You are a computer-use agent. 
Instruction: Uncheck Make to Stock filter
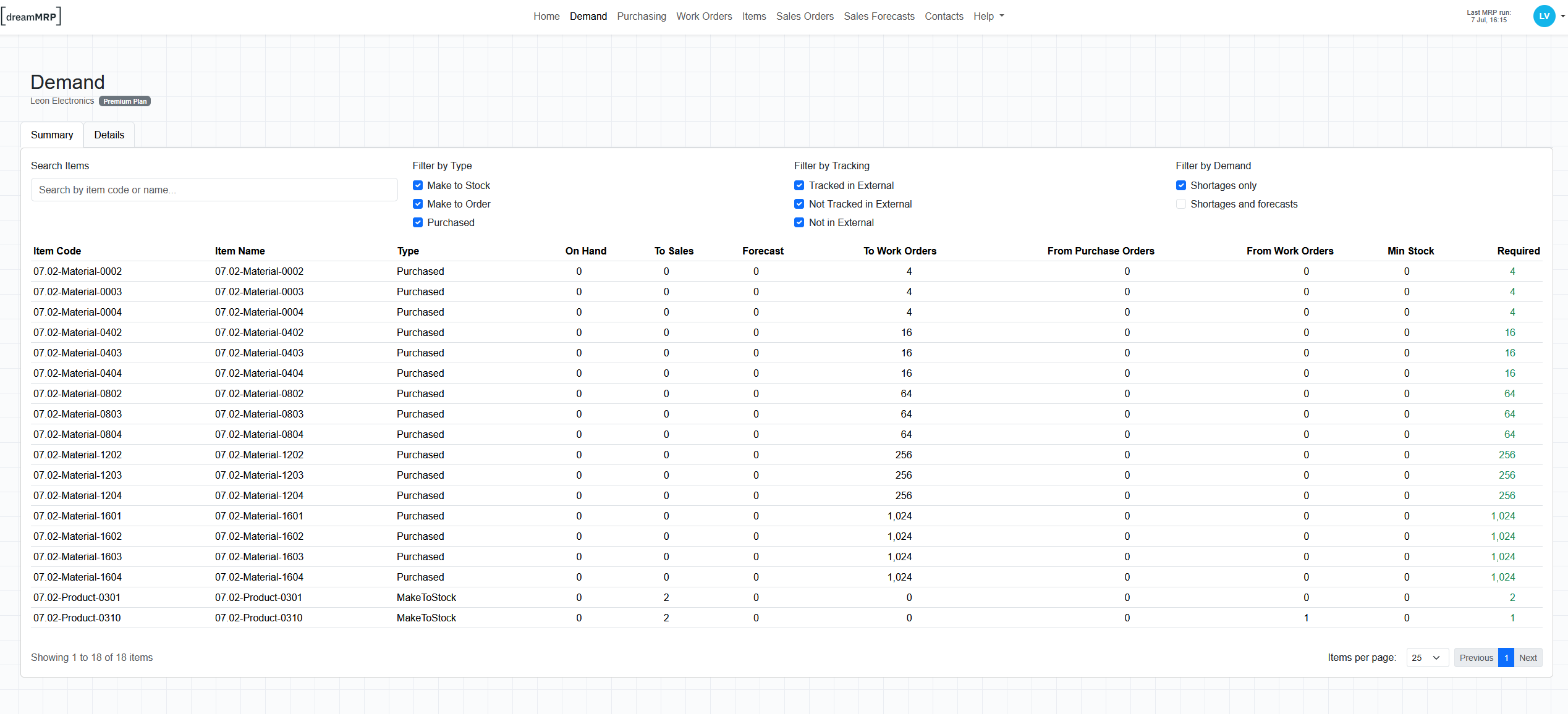tap(418, 185)
